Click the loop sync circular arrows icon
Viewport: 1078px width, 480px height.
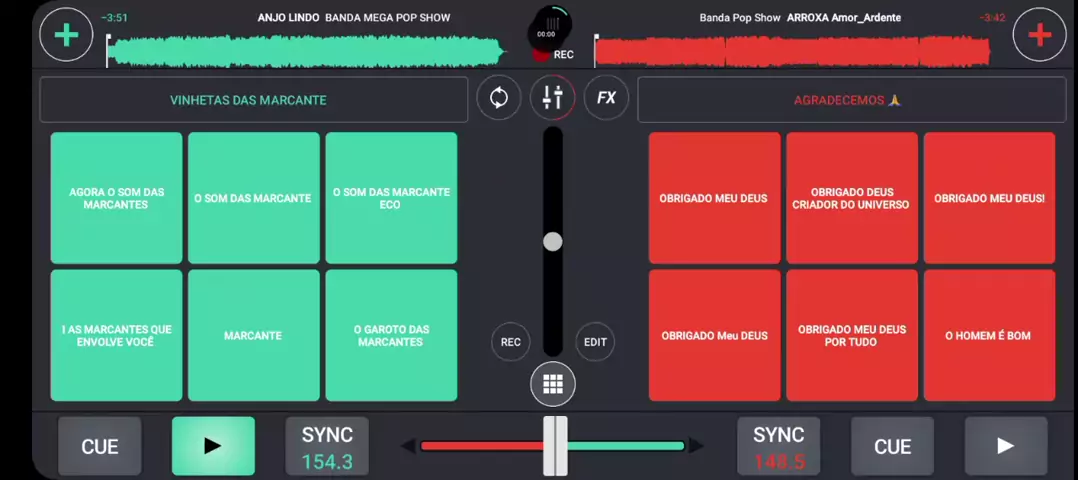[x=498, y=98]
